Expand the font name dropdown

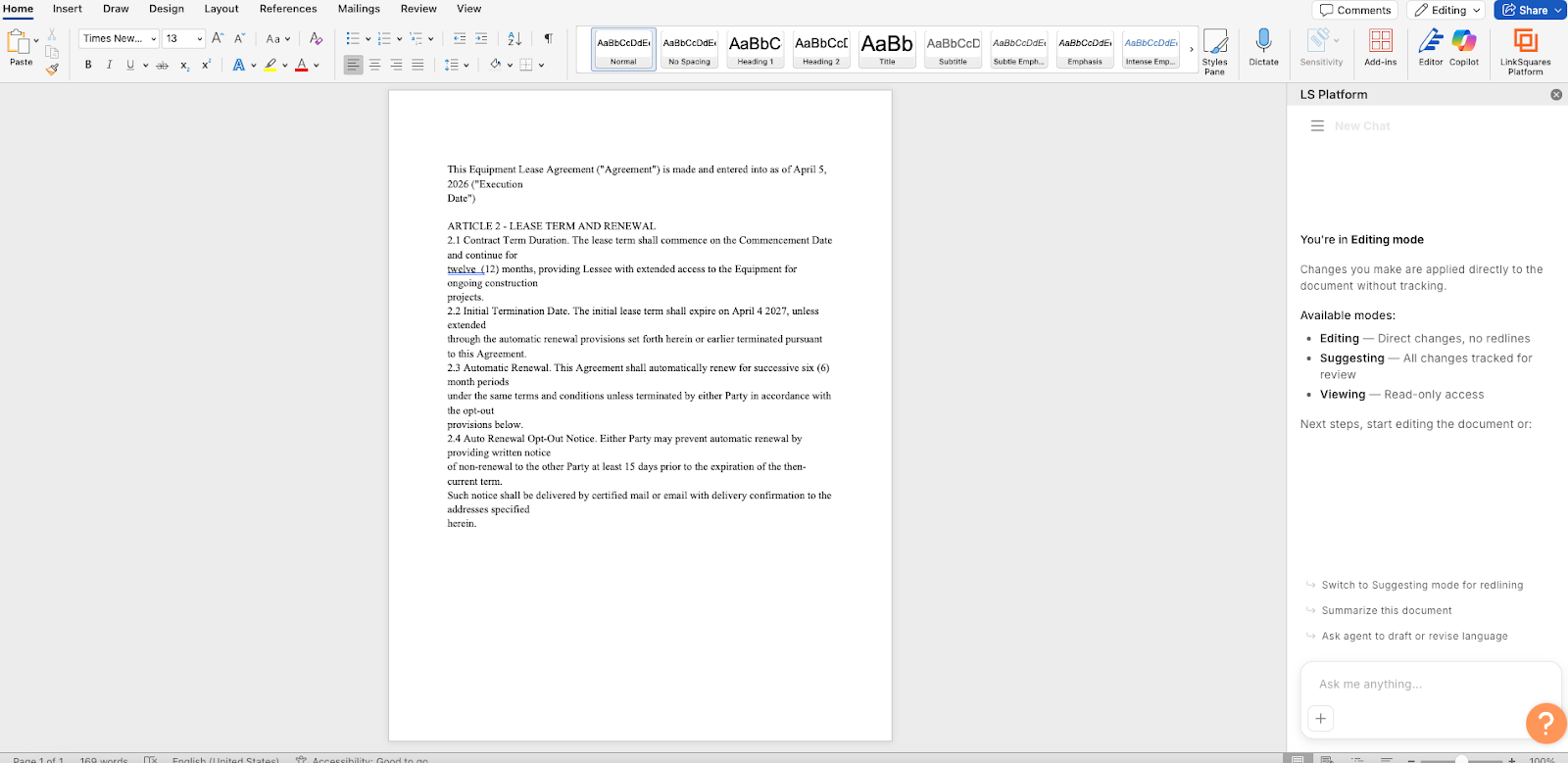154,39
